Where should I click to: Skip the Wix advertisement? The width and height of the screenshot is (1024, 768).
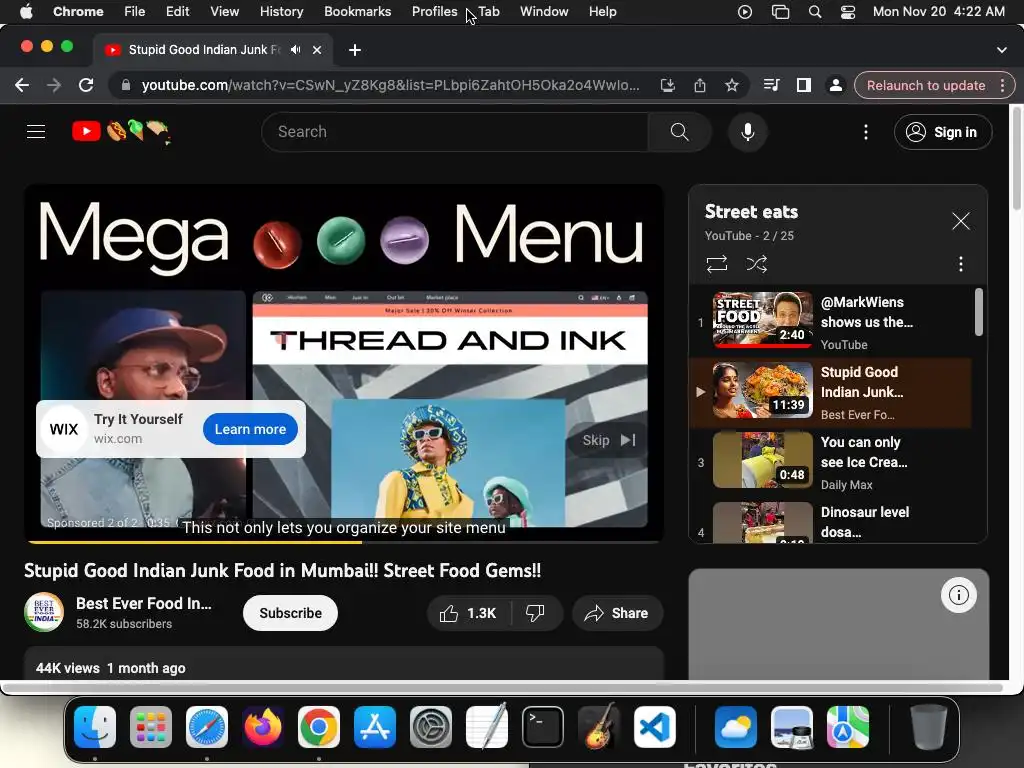(x=609, y=440)
